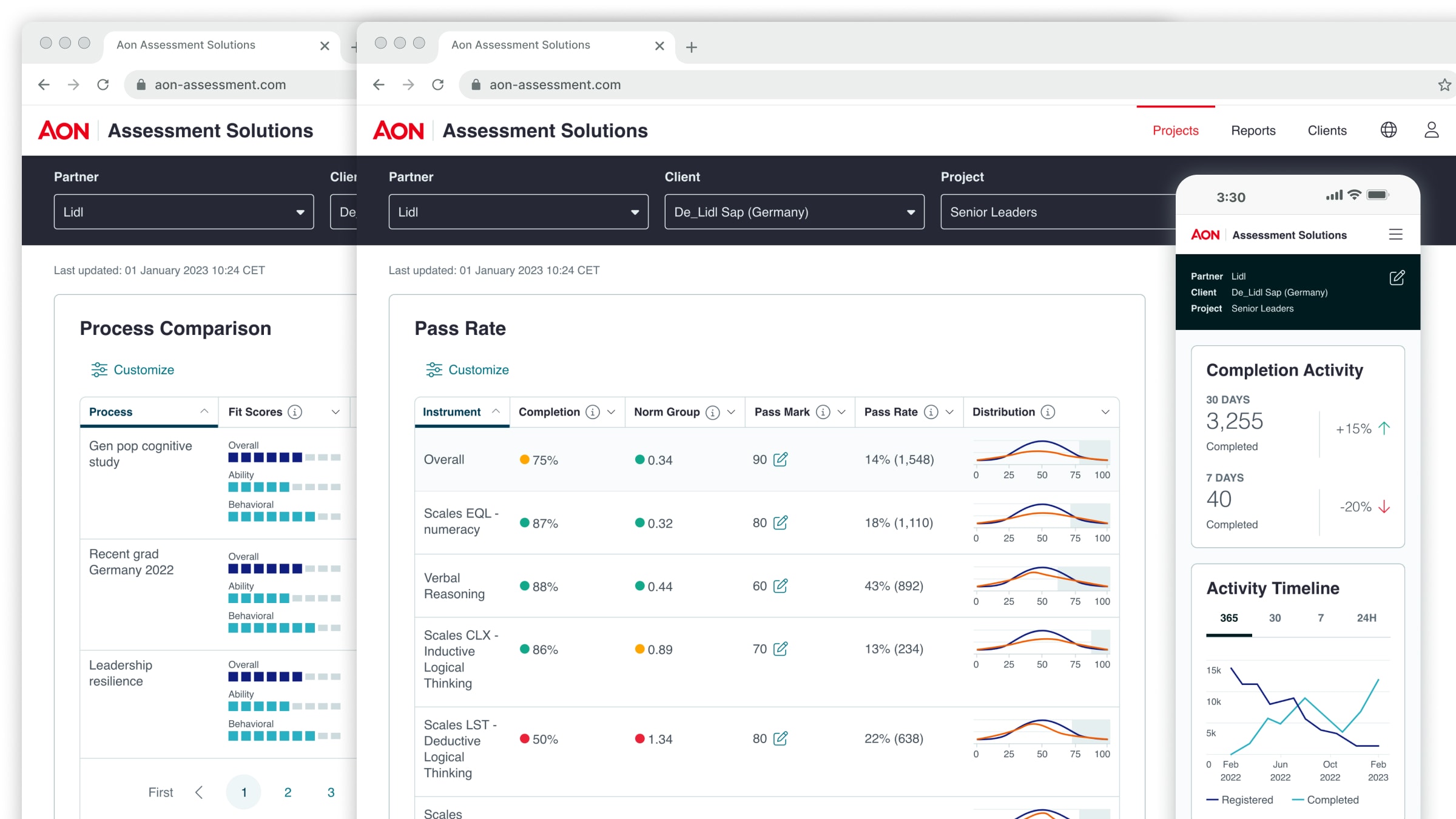Open Client De_Lidl Sap (Germany) dropdown
This screenshot has width=1456, height=819.
click(794, 212)
